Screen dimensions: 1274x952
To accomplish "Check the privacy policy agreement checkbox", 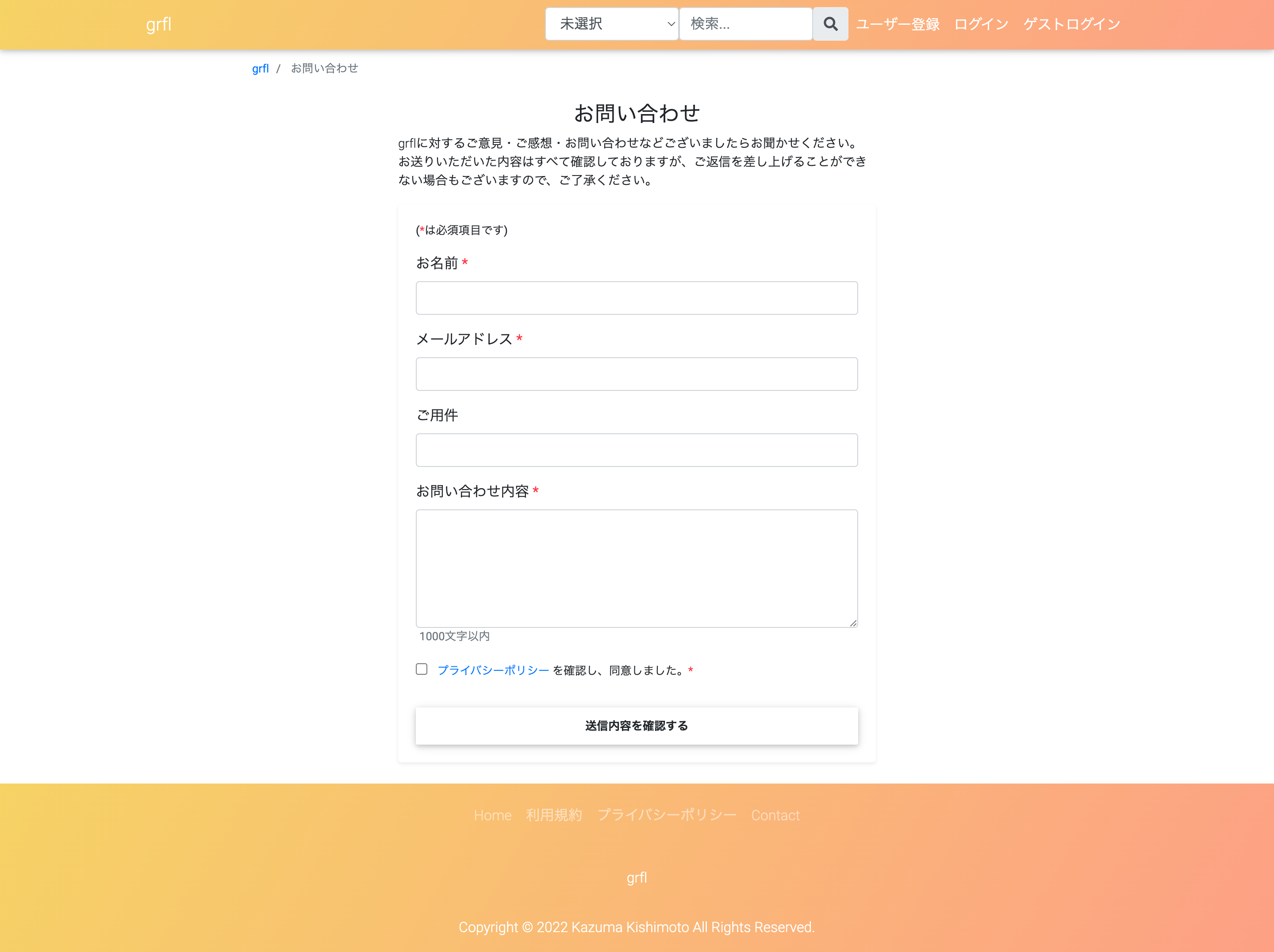I will point(422,669).
